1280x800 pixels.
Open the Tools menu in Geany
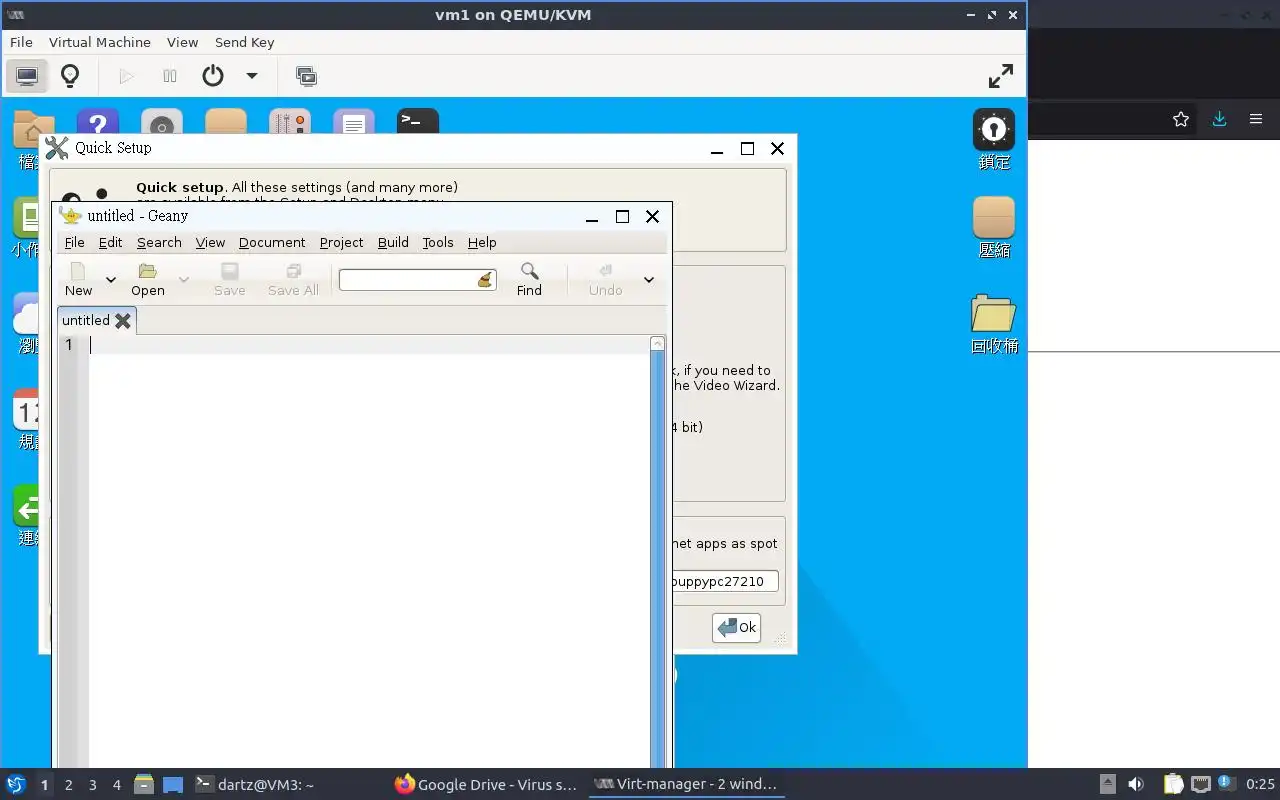(438, 242)
